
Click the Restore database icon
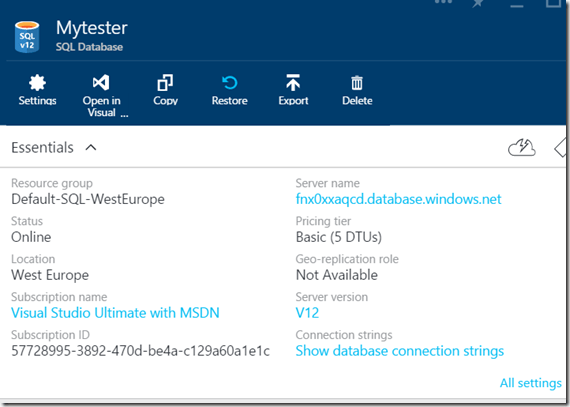click(x=229, y=83)
